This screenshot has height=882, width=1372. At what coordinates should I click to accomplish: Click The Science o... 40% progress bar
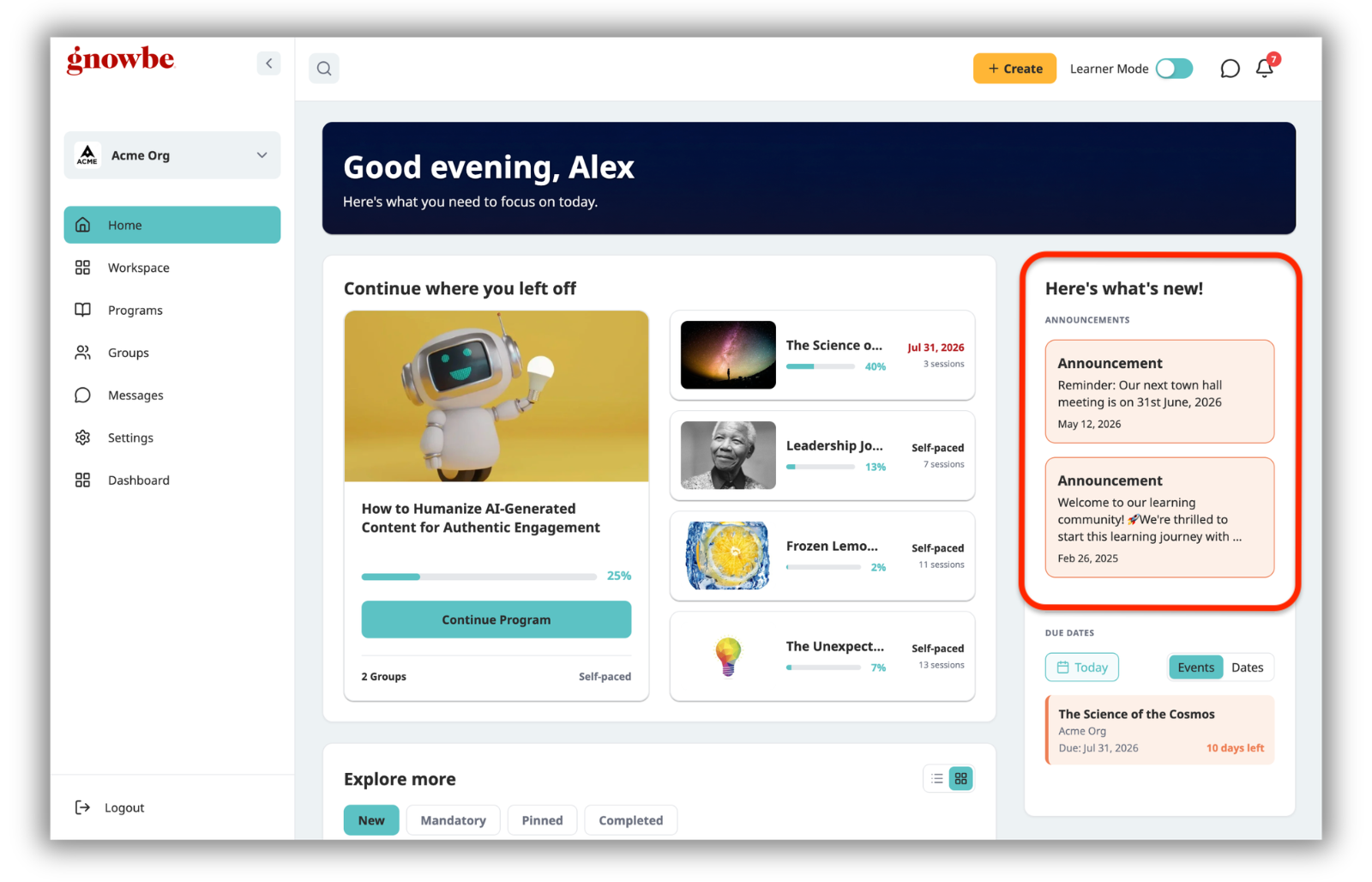(821, 366)
